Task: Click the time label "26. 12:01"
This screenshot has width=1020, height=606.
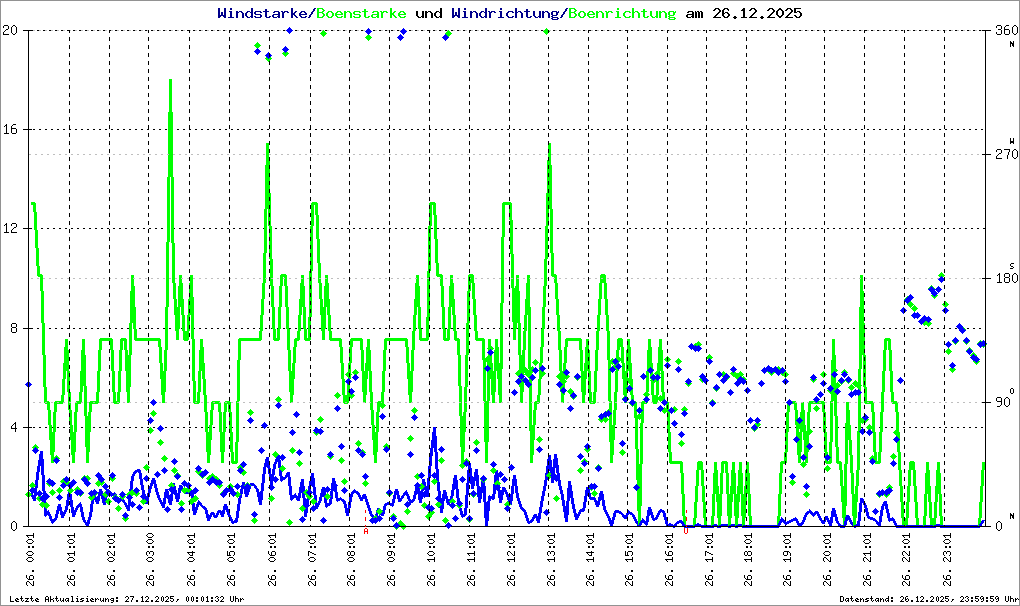Action: click(x=511, y=560)
